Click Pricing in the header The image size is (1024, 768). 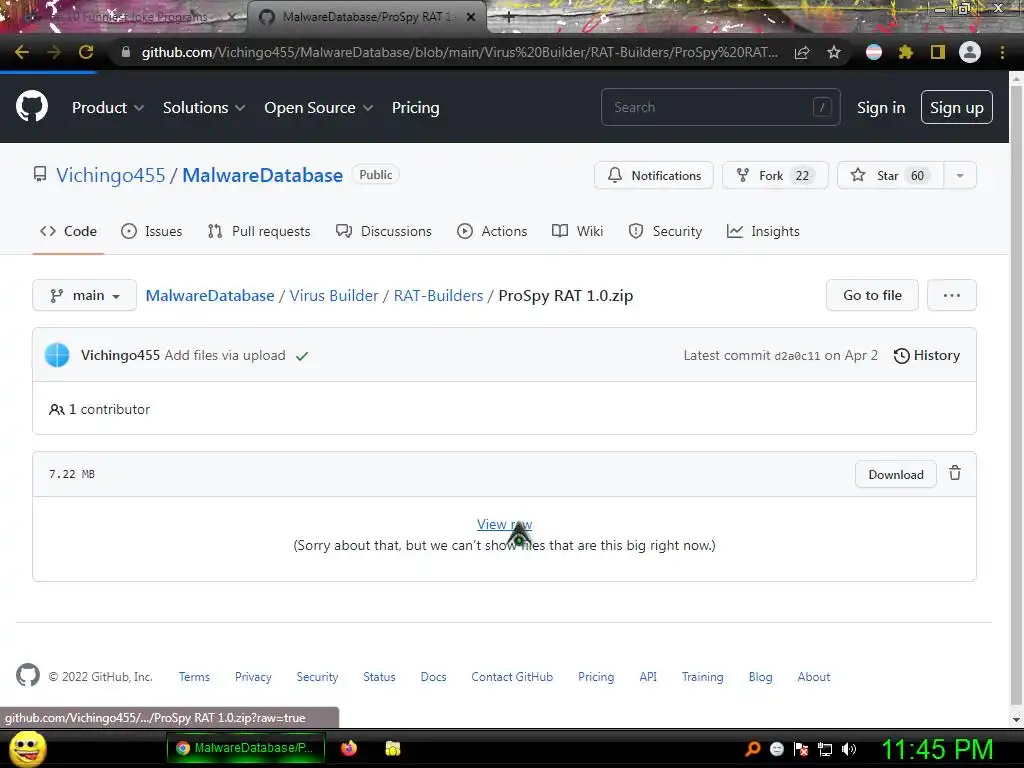point(415,108)
